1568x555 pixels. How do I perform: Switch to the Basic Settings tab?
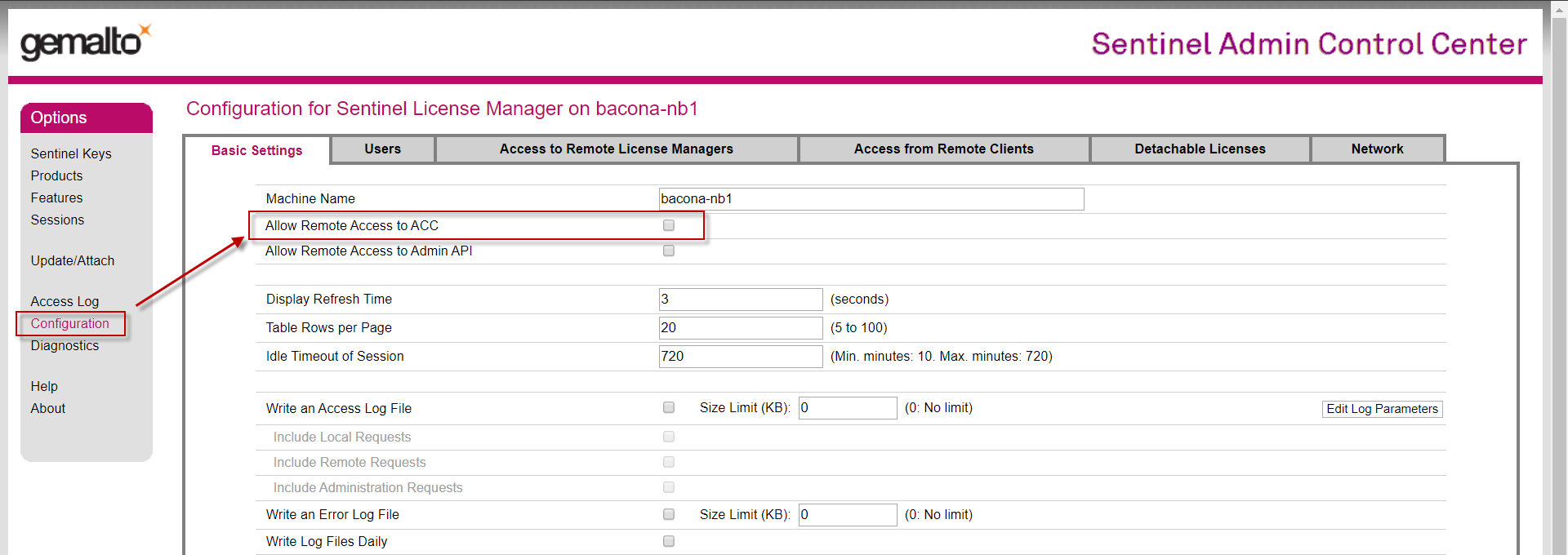(256, 150)
